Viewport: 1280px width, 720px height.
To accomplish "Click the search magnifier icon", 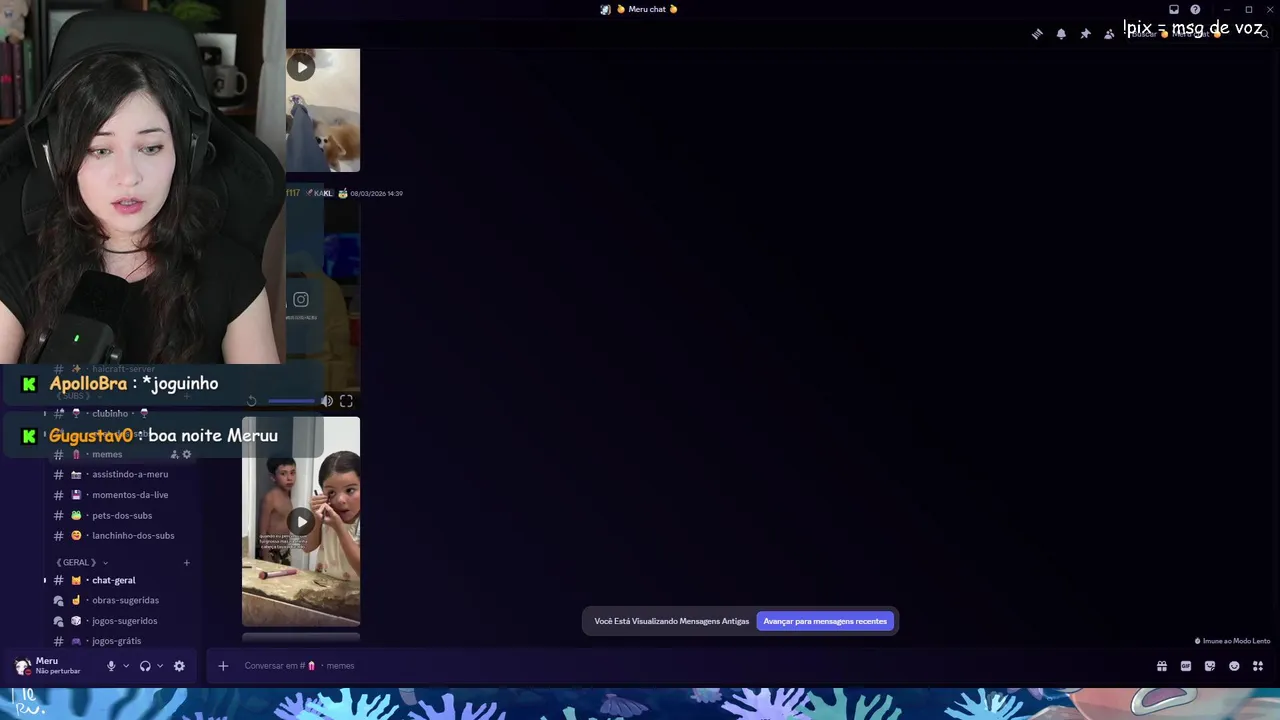I will tap(1264, 34).
